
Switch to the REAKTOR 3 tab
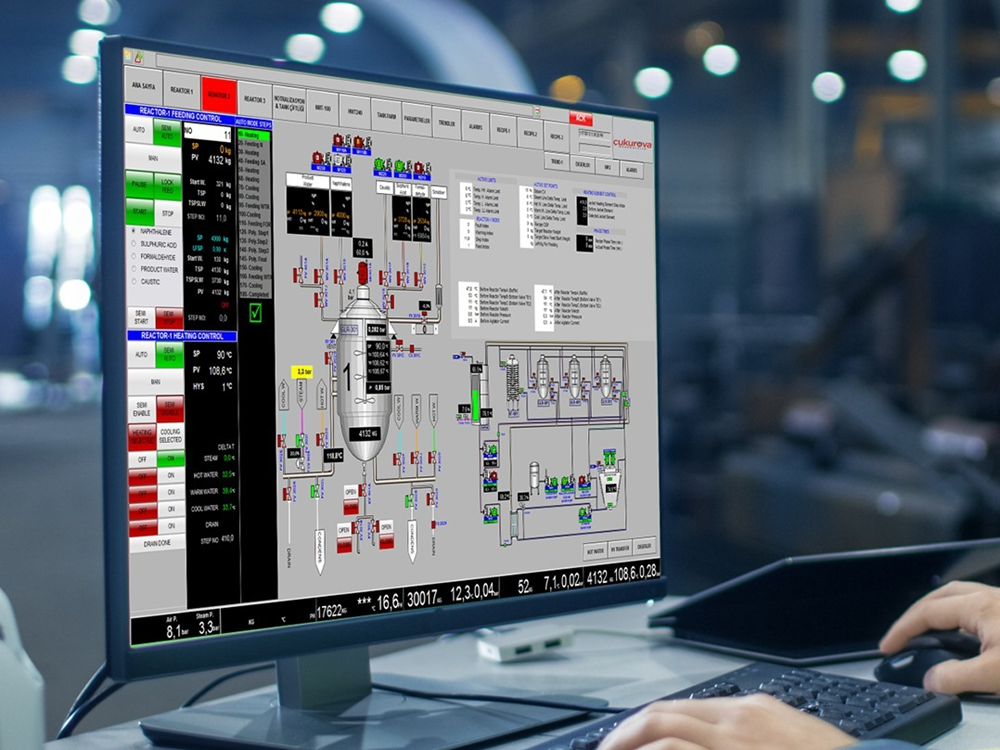tap(254, 100)
